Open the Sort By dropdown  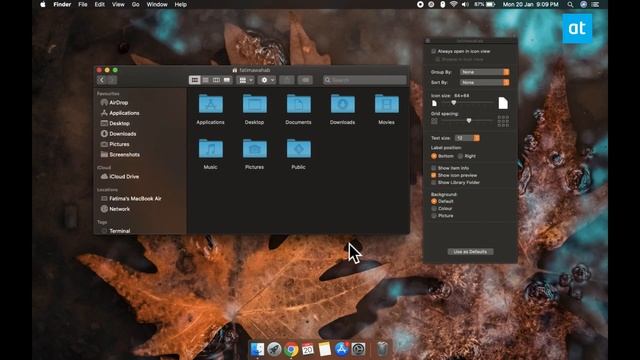(484, 82)
